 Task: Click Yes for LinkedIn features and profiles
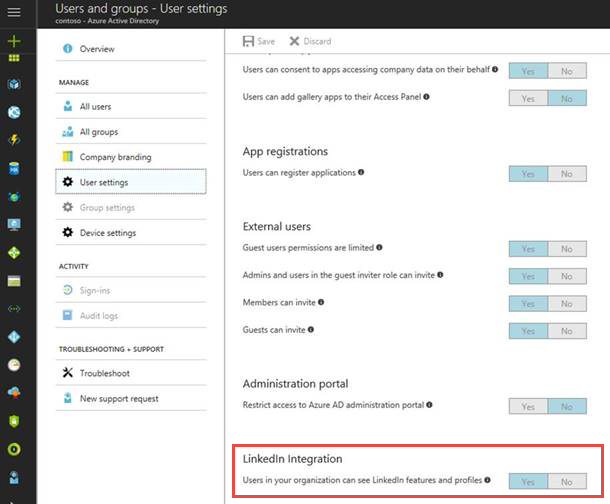tap(528, 481)
